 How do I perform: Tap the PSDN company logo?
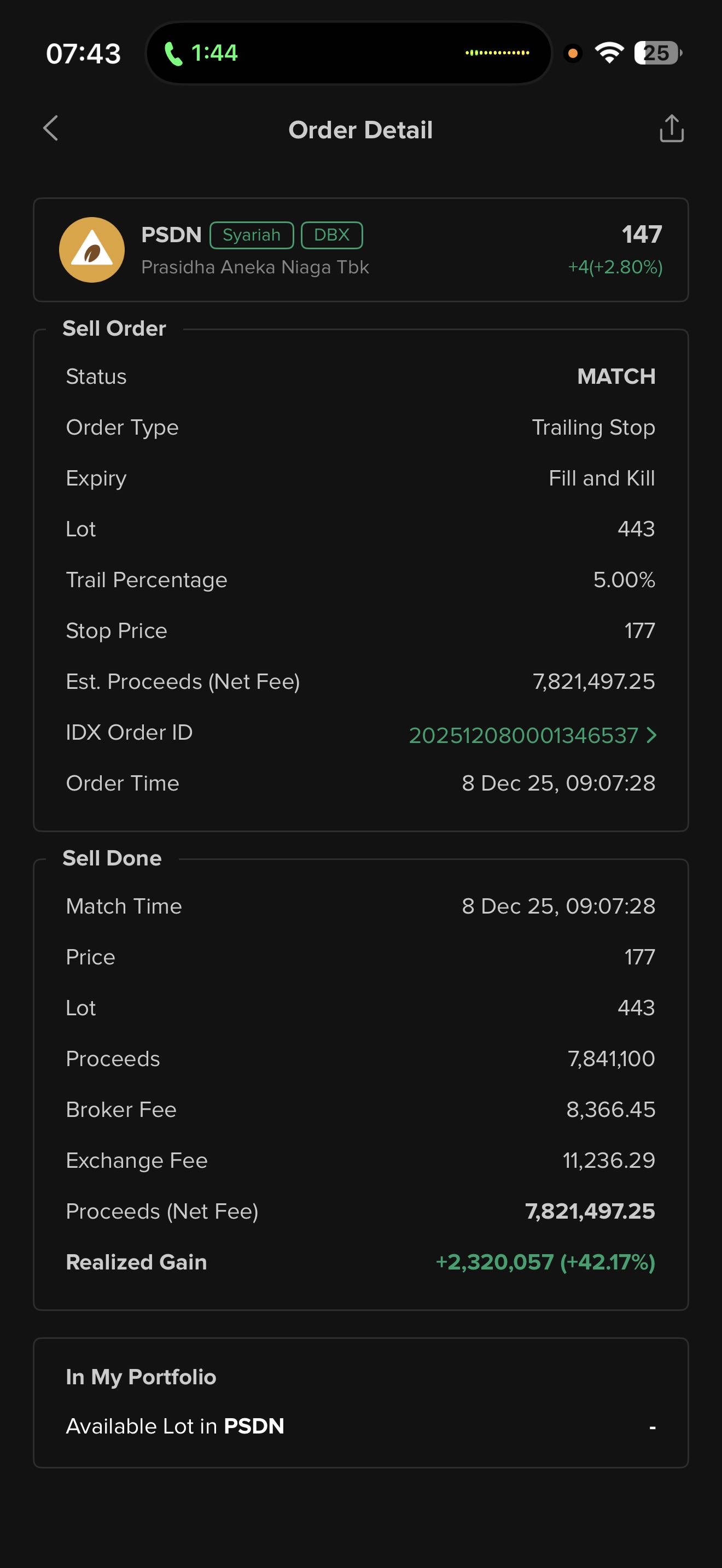pos(92,249)
